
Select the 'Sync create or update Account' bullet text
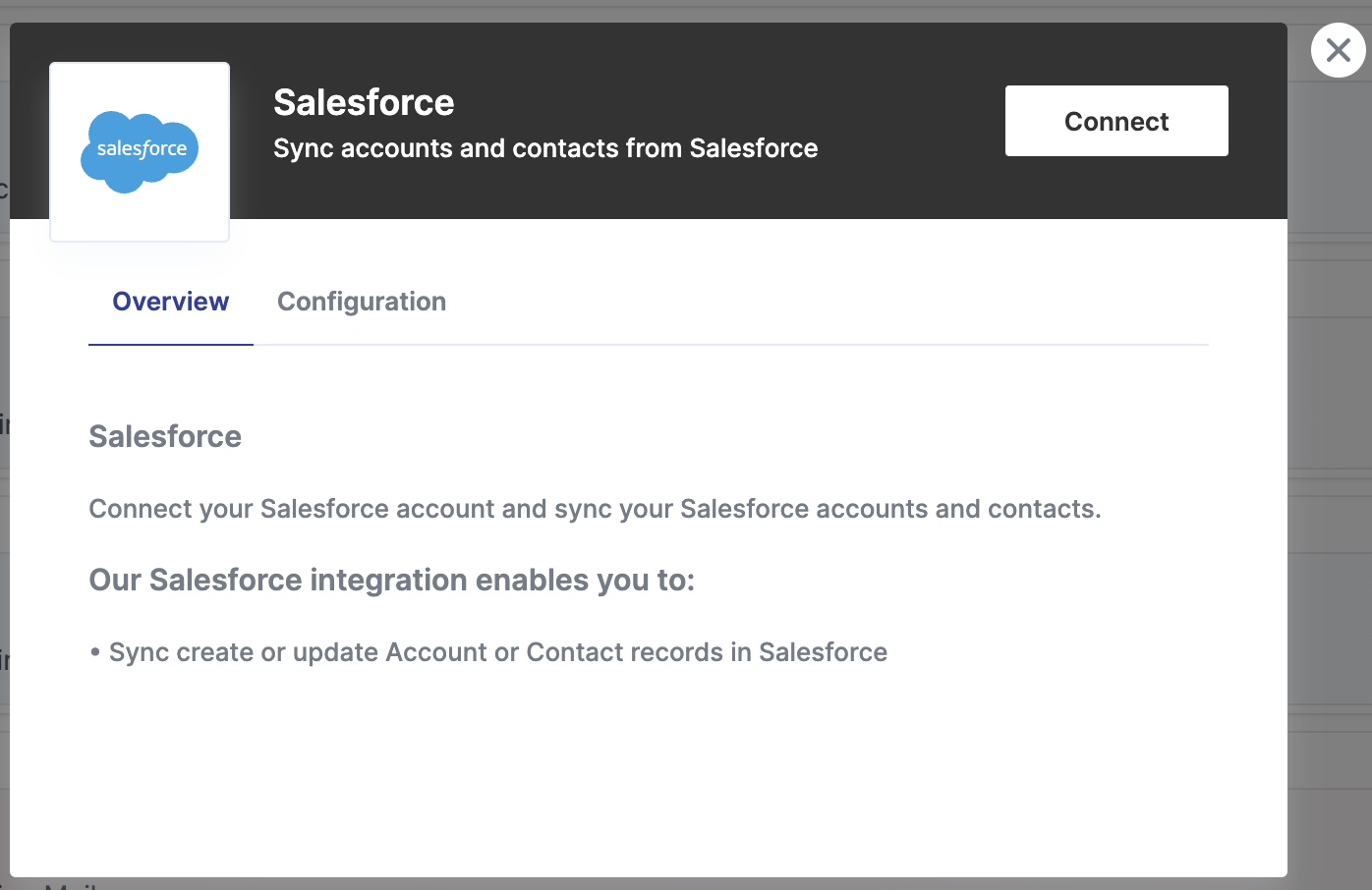(497, 652)
